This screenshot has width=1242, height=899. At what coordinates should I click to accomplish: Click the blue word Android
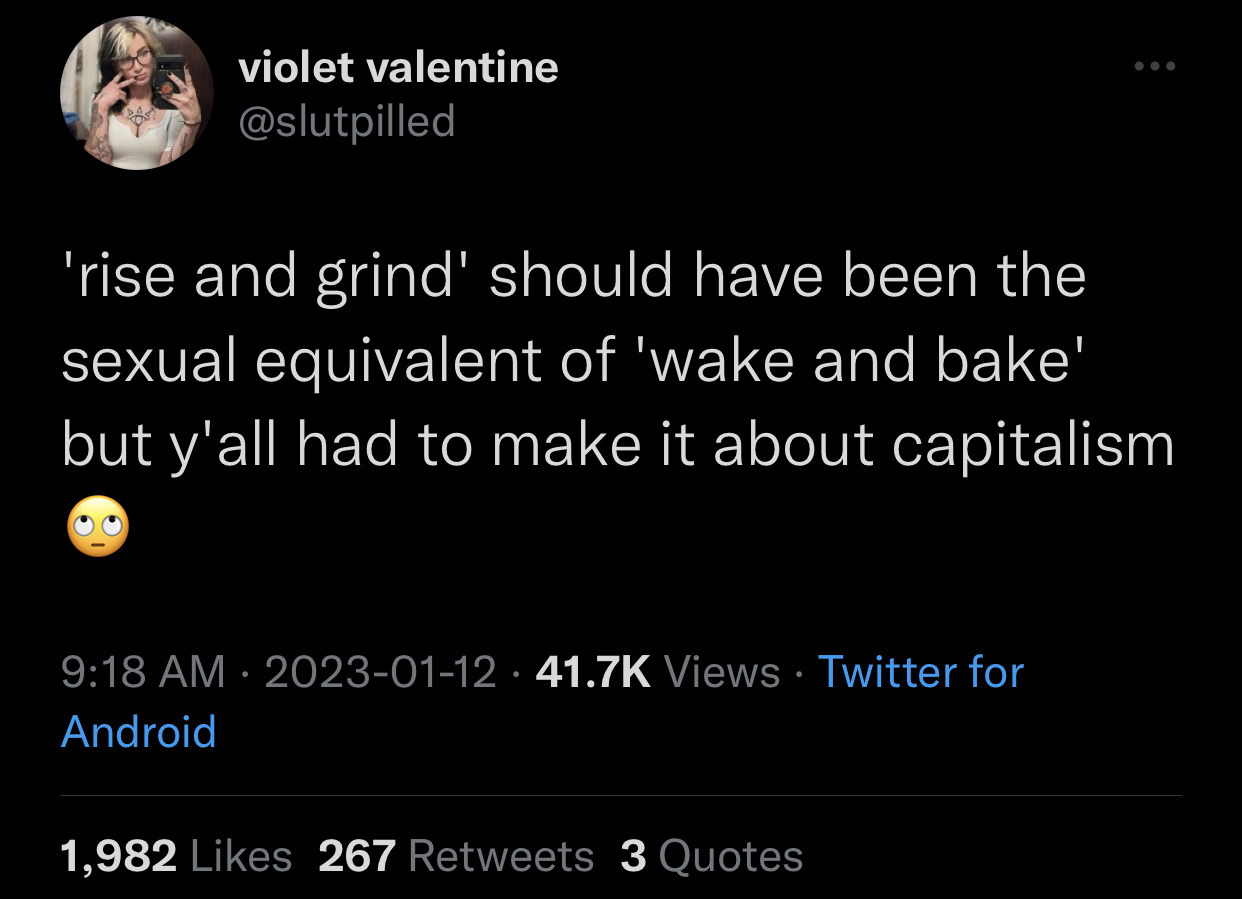139,731
